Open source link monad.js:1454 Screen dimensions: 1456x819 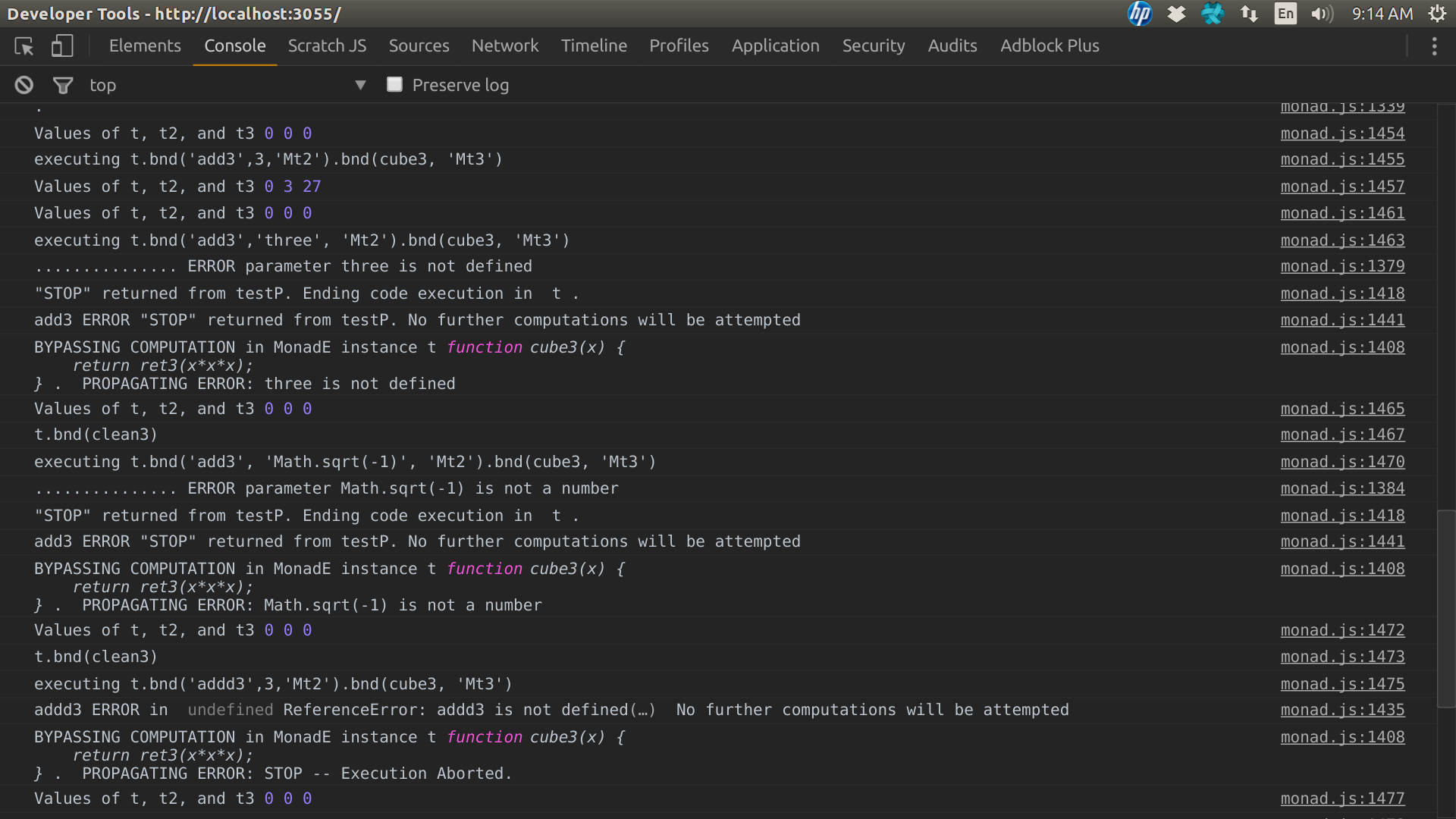coord(1342,133)
